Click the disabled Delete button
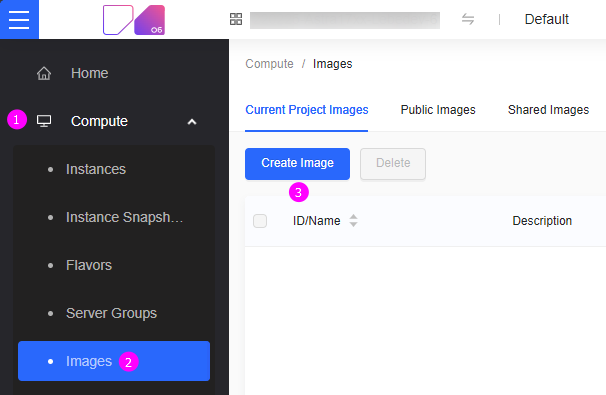Image resolution: width=606 pixels, height=395 pixels. tap(393, 163)
